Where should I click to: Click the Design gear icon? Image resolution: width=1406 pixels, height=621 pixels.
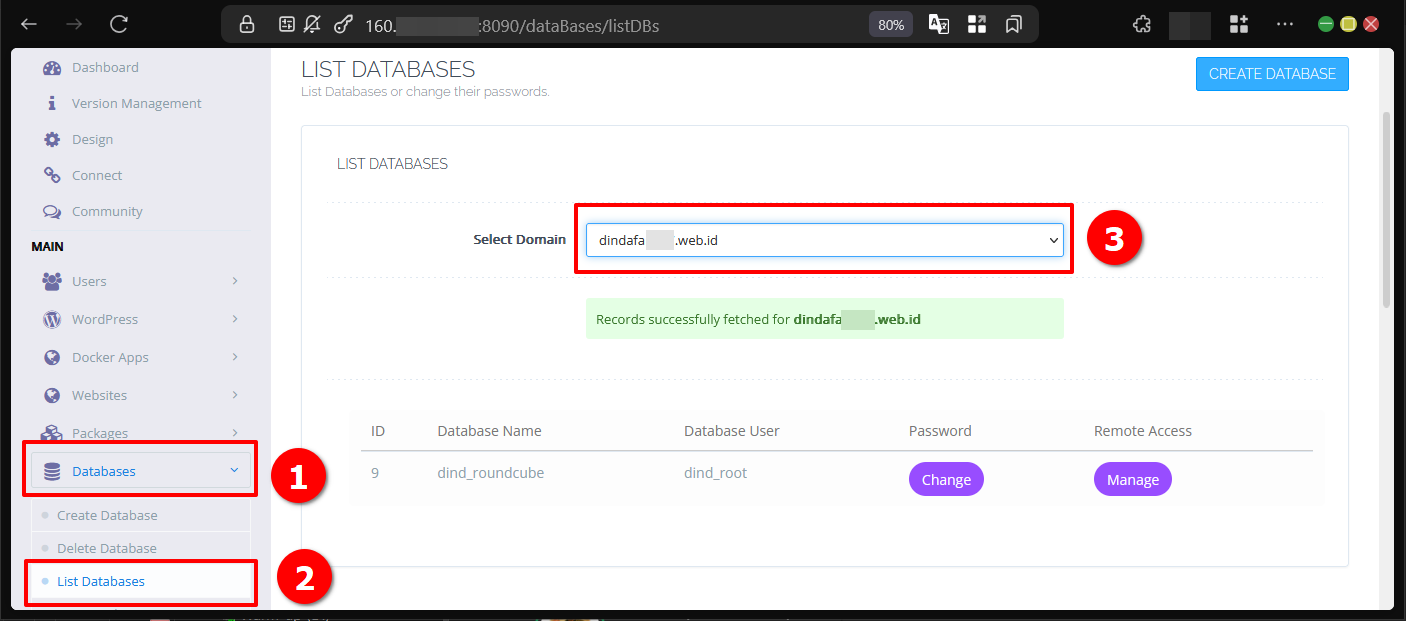[52, 140]
